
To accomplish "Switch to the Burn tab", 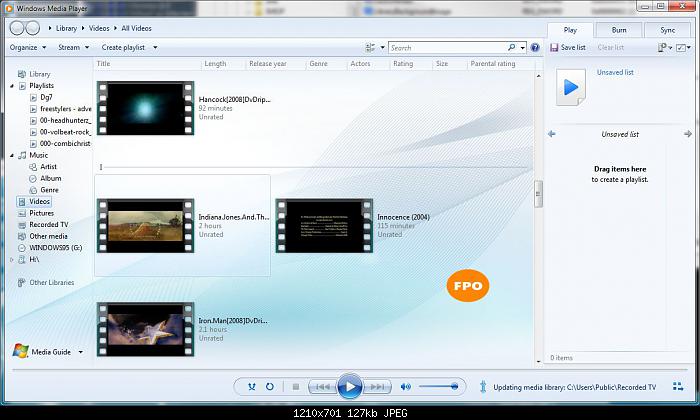I will 619,30.
